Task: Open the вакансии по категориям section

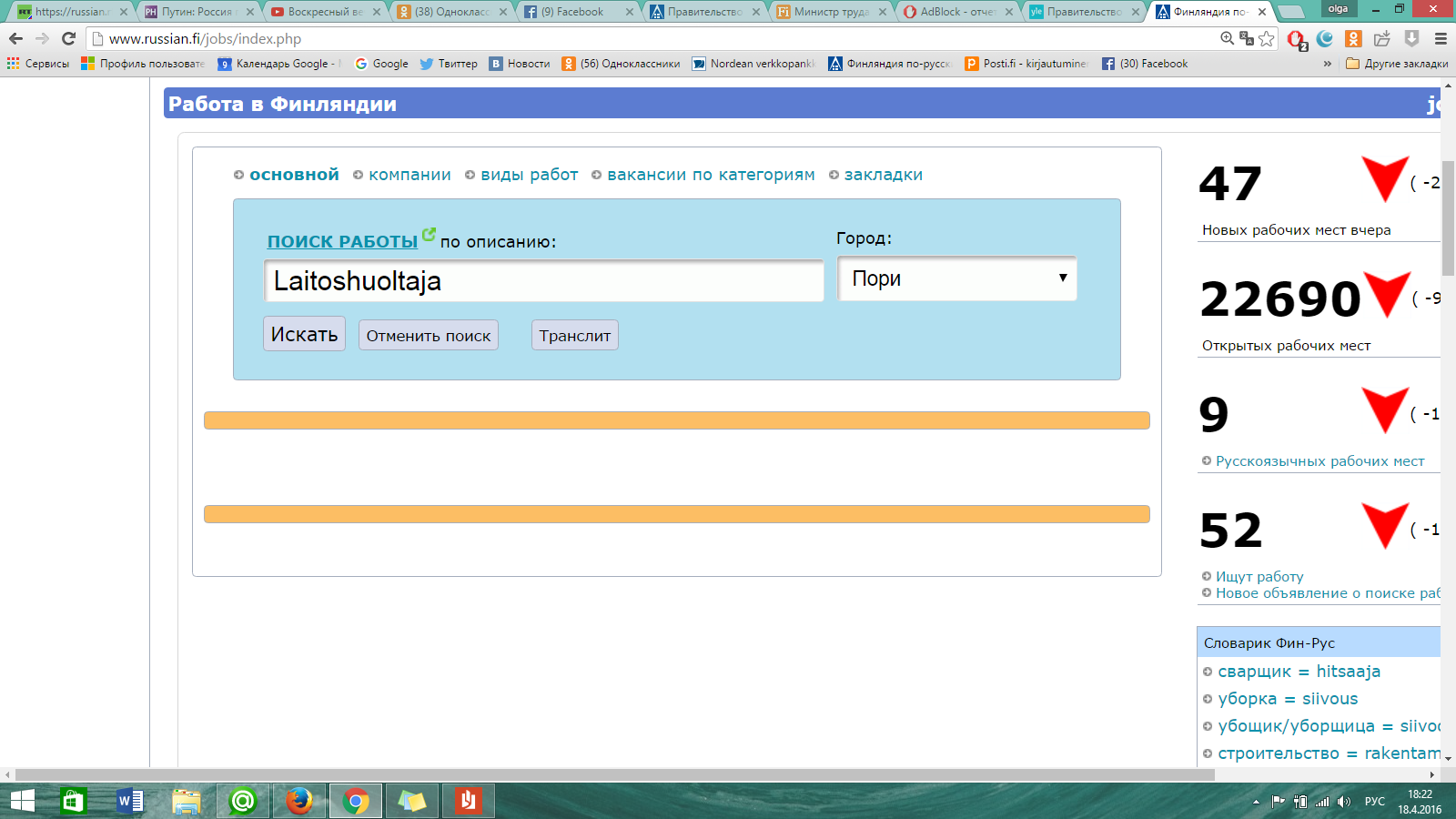Action: (711, 175)
